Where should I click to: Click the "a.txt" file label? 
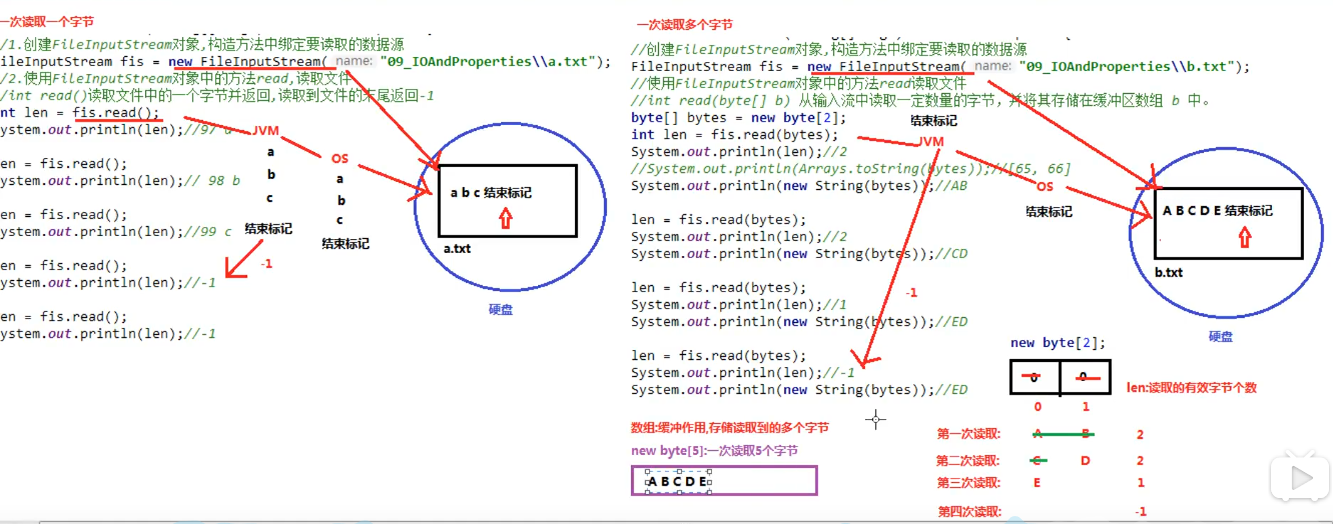click(x=457, y=248)
